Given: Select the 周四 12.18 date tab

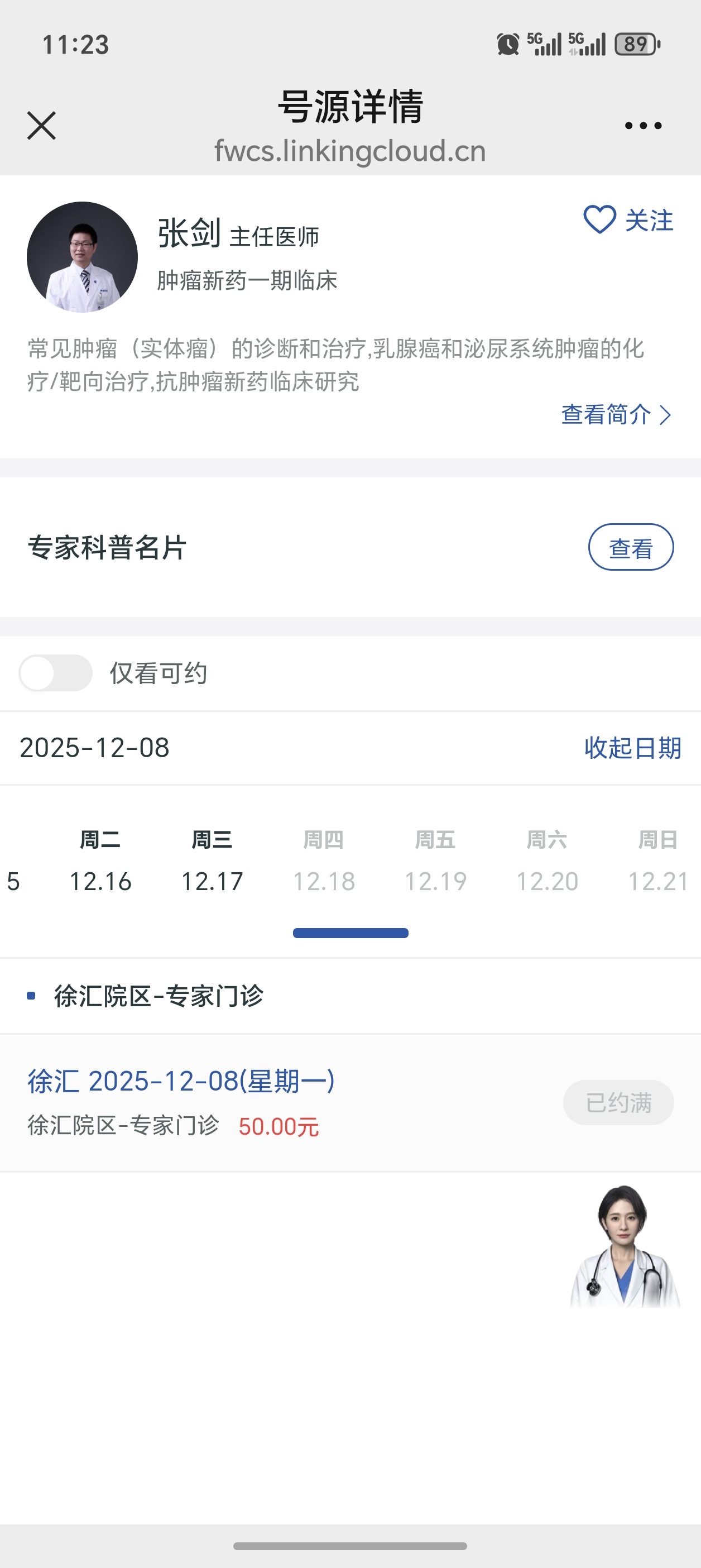Looking at the screenshot, I should (324, 861).
